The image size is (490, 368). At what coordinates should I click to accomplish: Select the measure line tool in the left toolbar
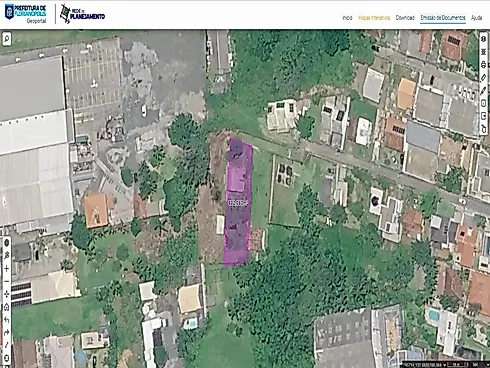coord(6,345)
